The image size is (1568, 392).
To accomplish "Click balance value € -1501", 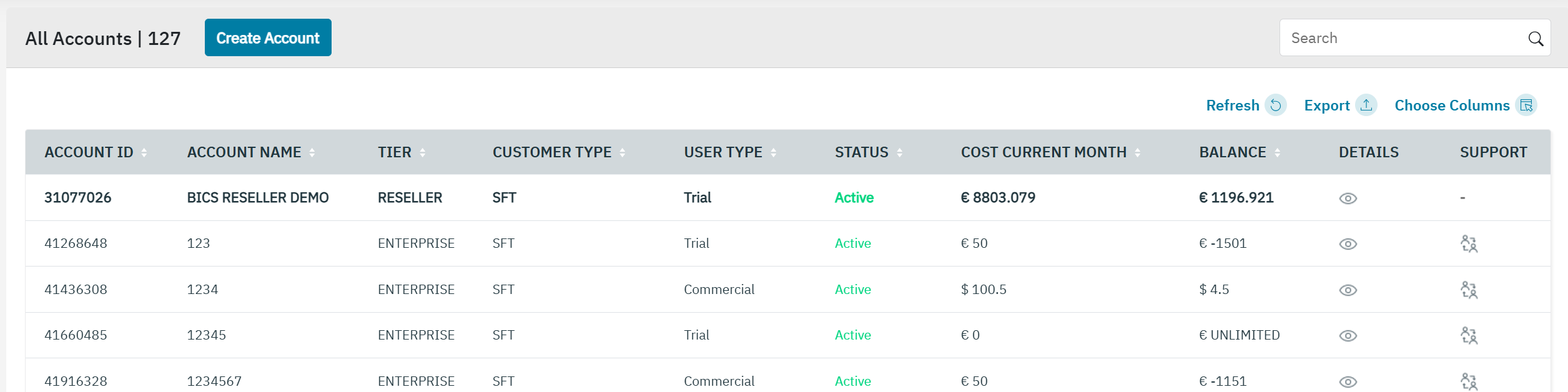I will [1223, 243].
